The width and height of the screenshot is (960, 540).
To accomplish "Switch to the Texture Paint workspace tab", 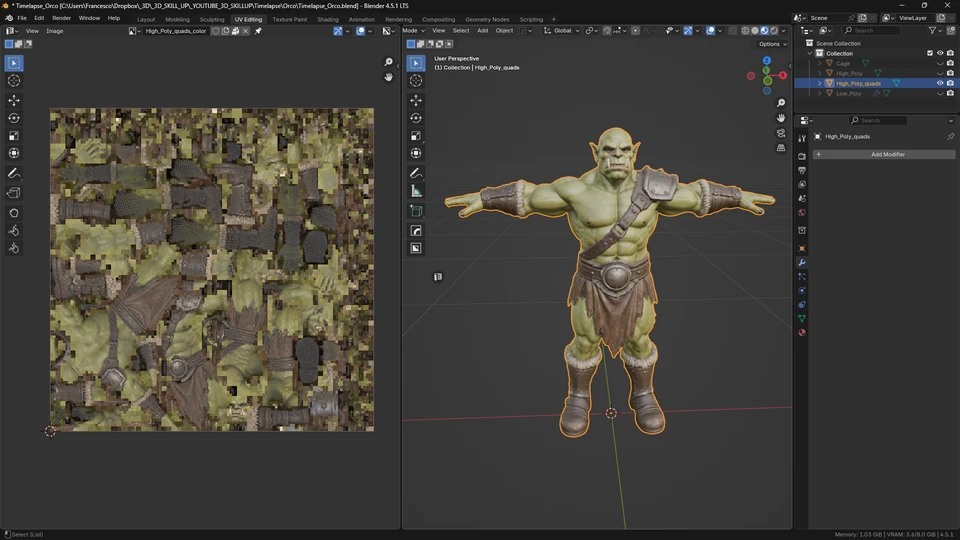I will click(x=290, y=19).
